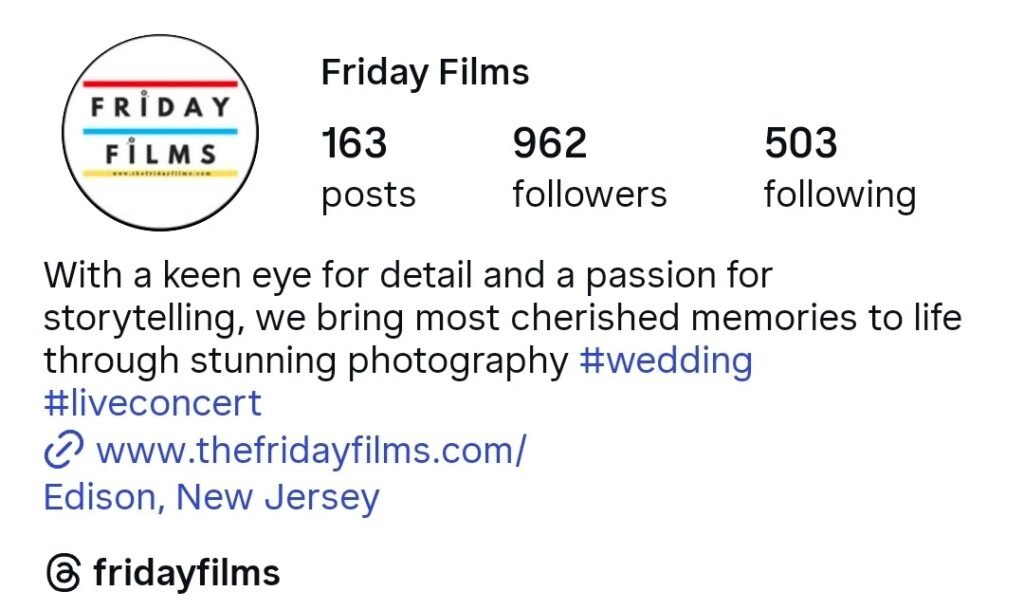The image size is (1024, 610).
Task: Click the bio description text
Action: pos(502,317)
